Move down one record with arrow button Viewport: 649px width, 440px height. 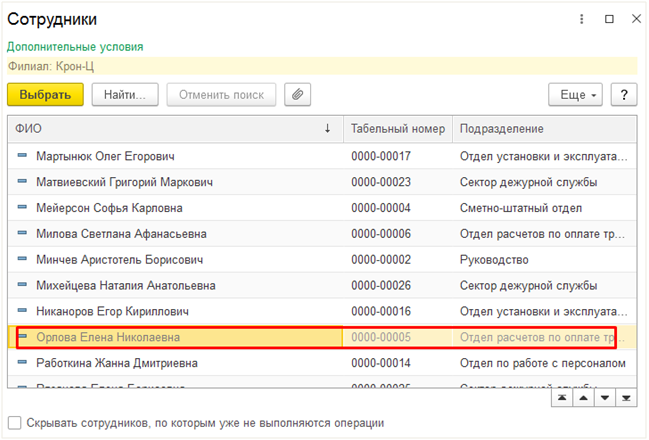click(x=604, y=398)
